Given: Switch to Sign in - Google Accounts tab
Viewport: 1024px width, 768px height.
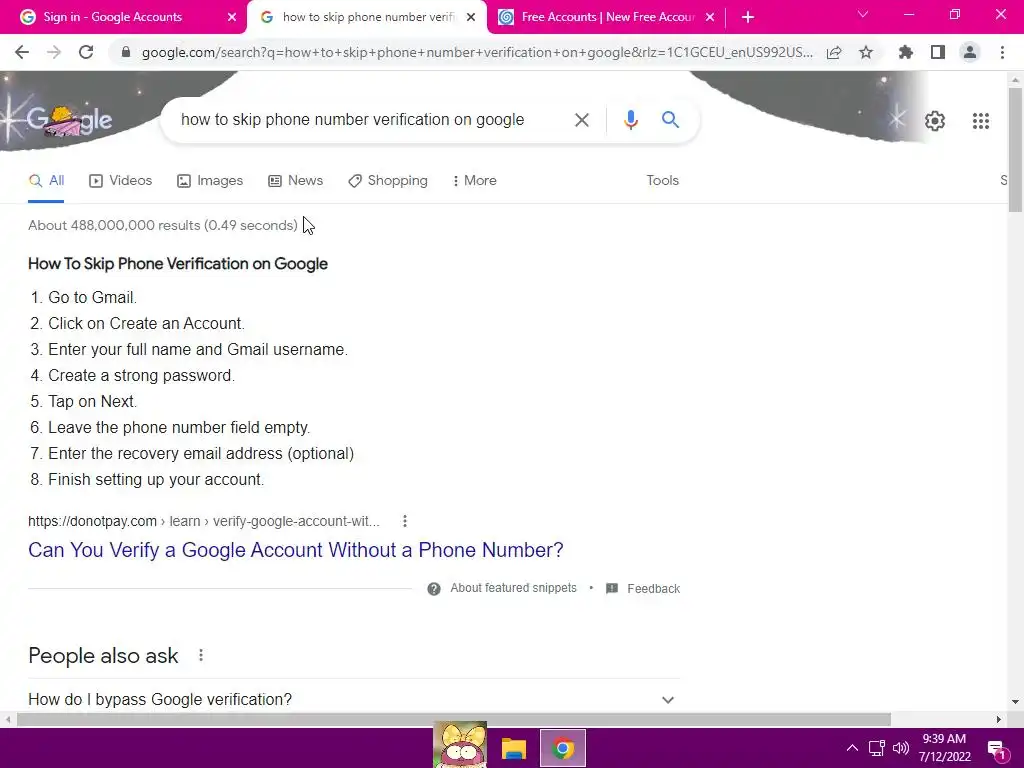Looking at the screenshot, I should [x=112, y=17].
